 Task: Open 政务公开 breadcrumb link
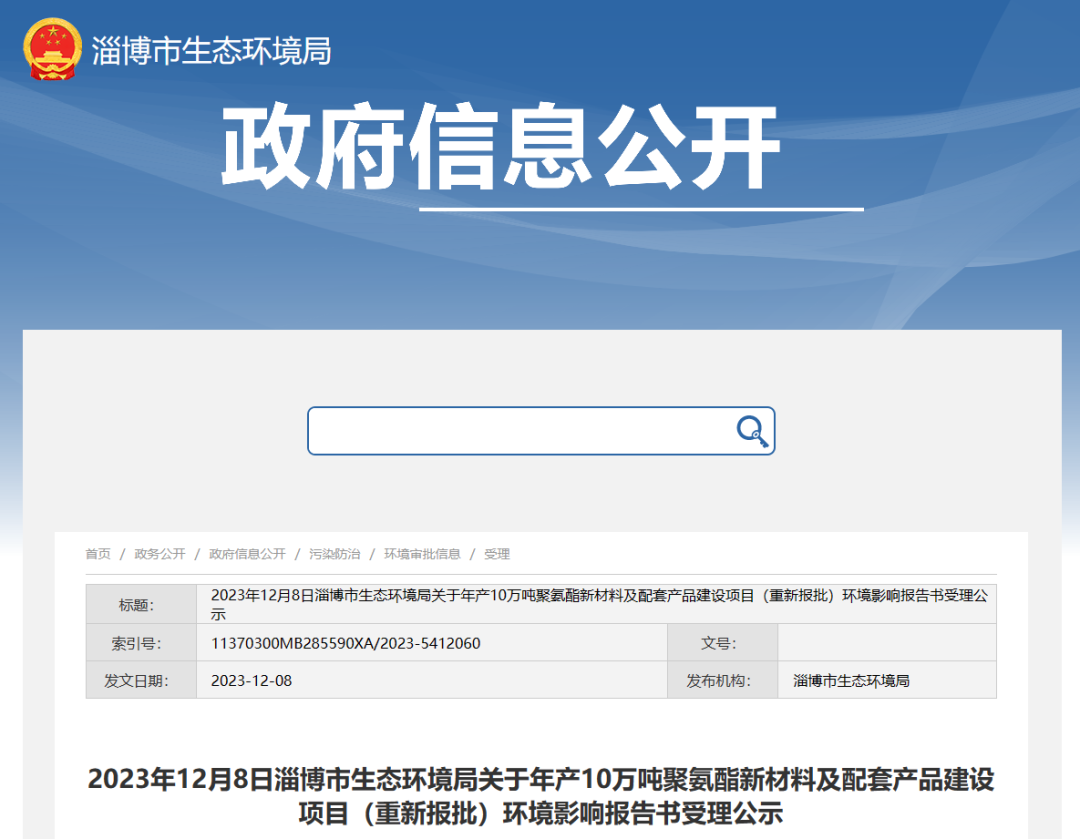[x=160, y=554]
